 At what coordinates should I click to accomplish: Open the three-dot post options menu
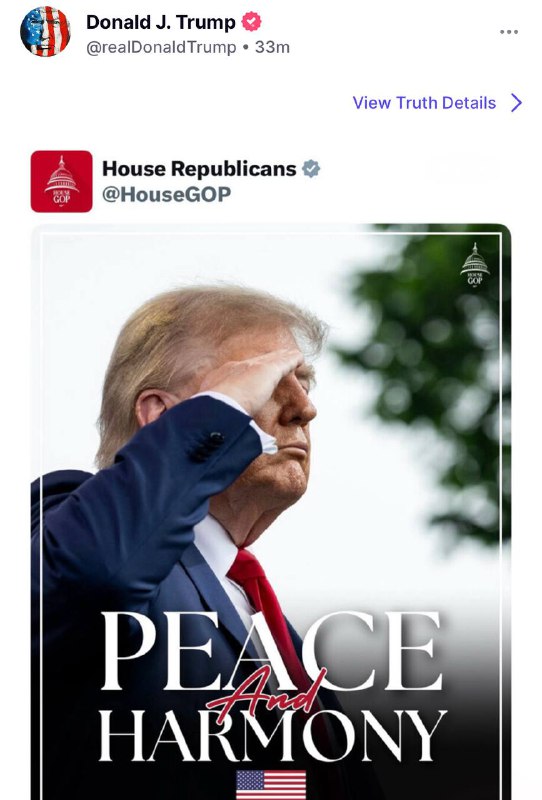509,32
